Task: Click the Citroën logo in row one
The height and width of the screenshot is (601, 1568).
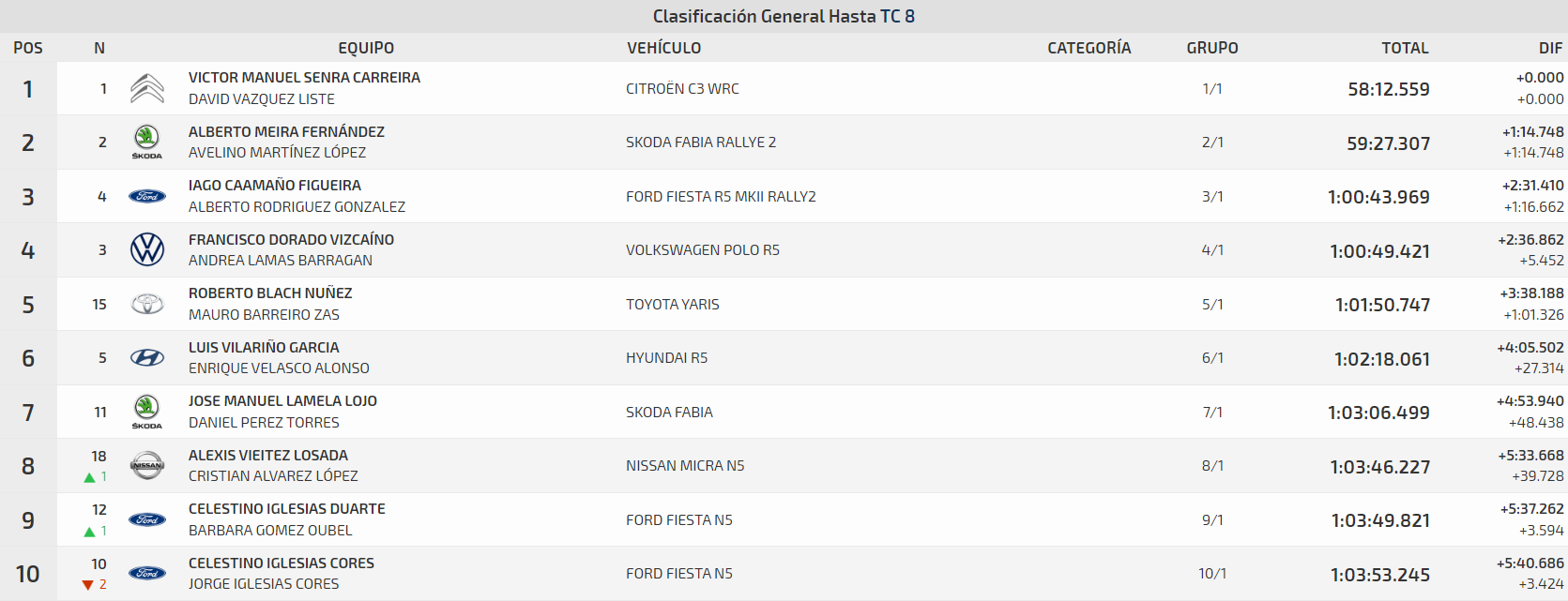Action: pyautogui.click(x=147, y=88)
